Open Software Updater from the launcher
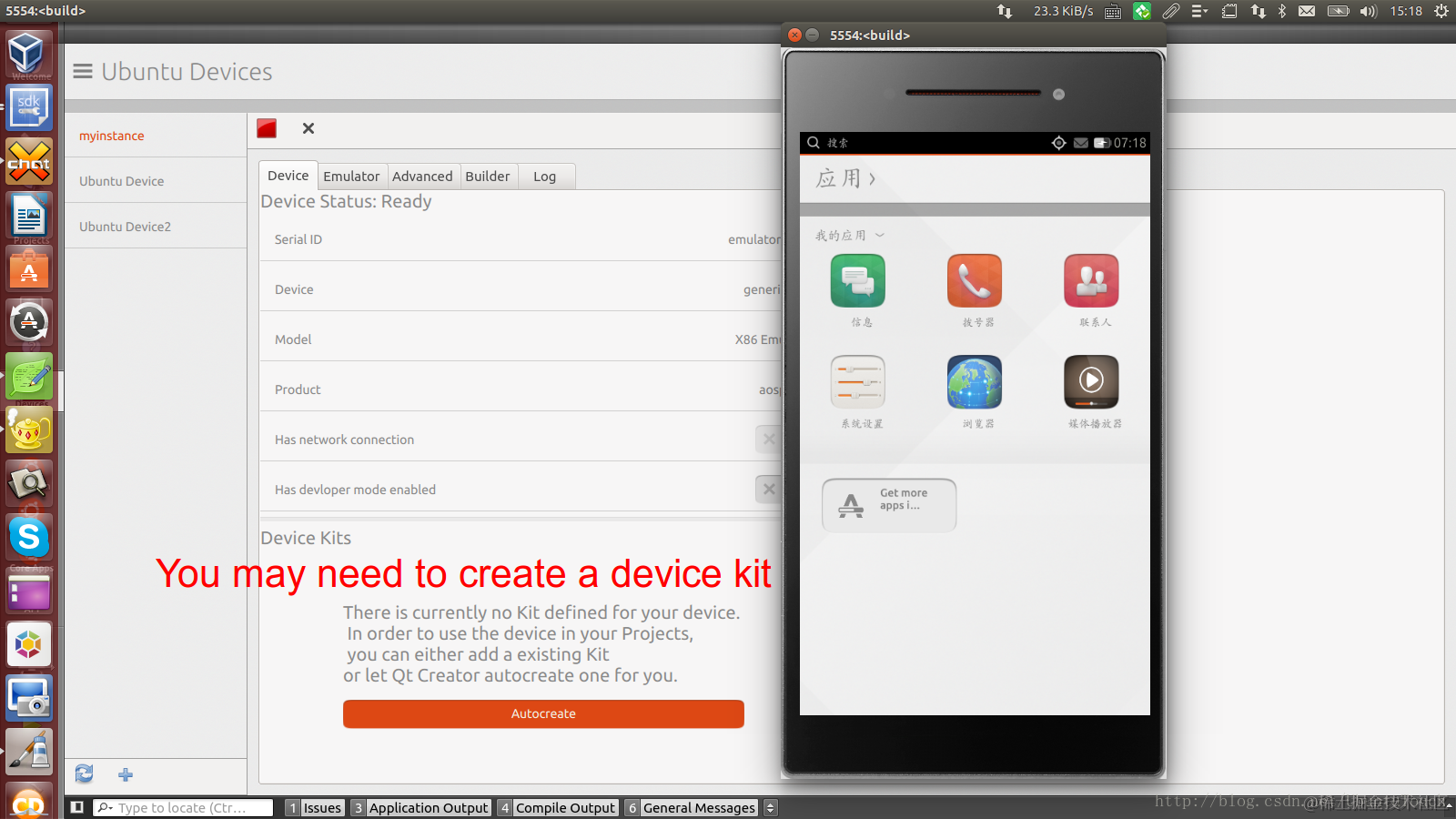 (29, 321)
